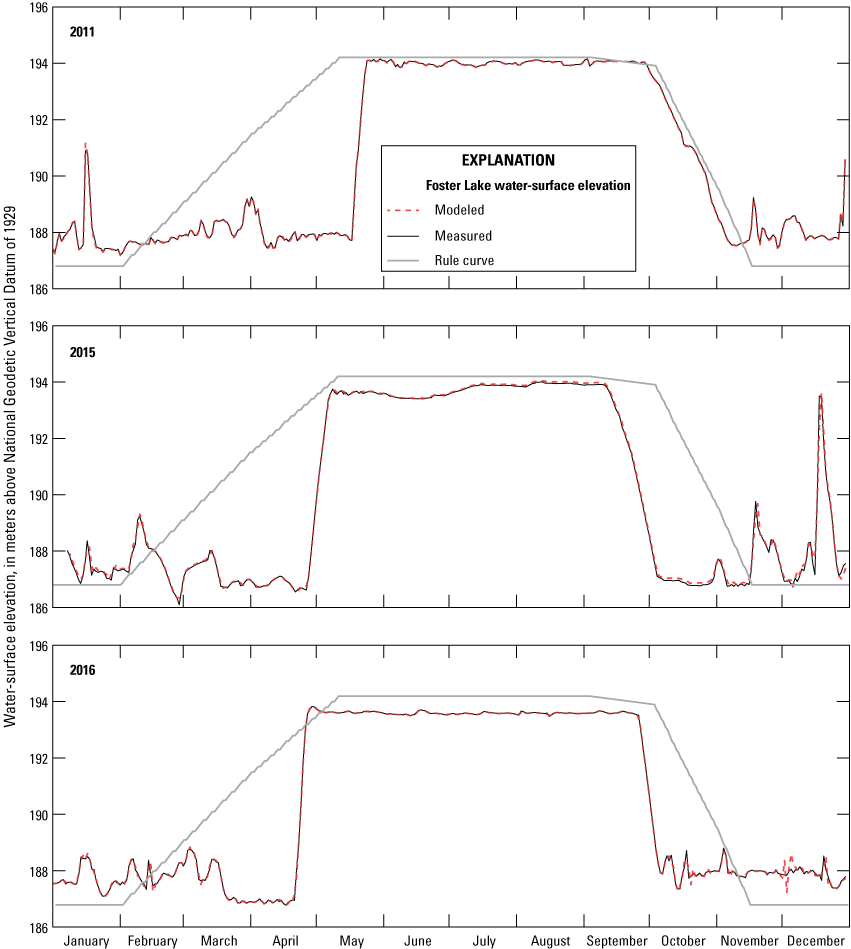Click the March label on the x-axis
851x949 pixels.
pos(219,941)
